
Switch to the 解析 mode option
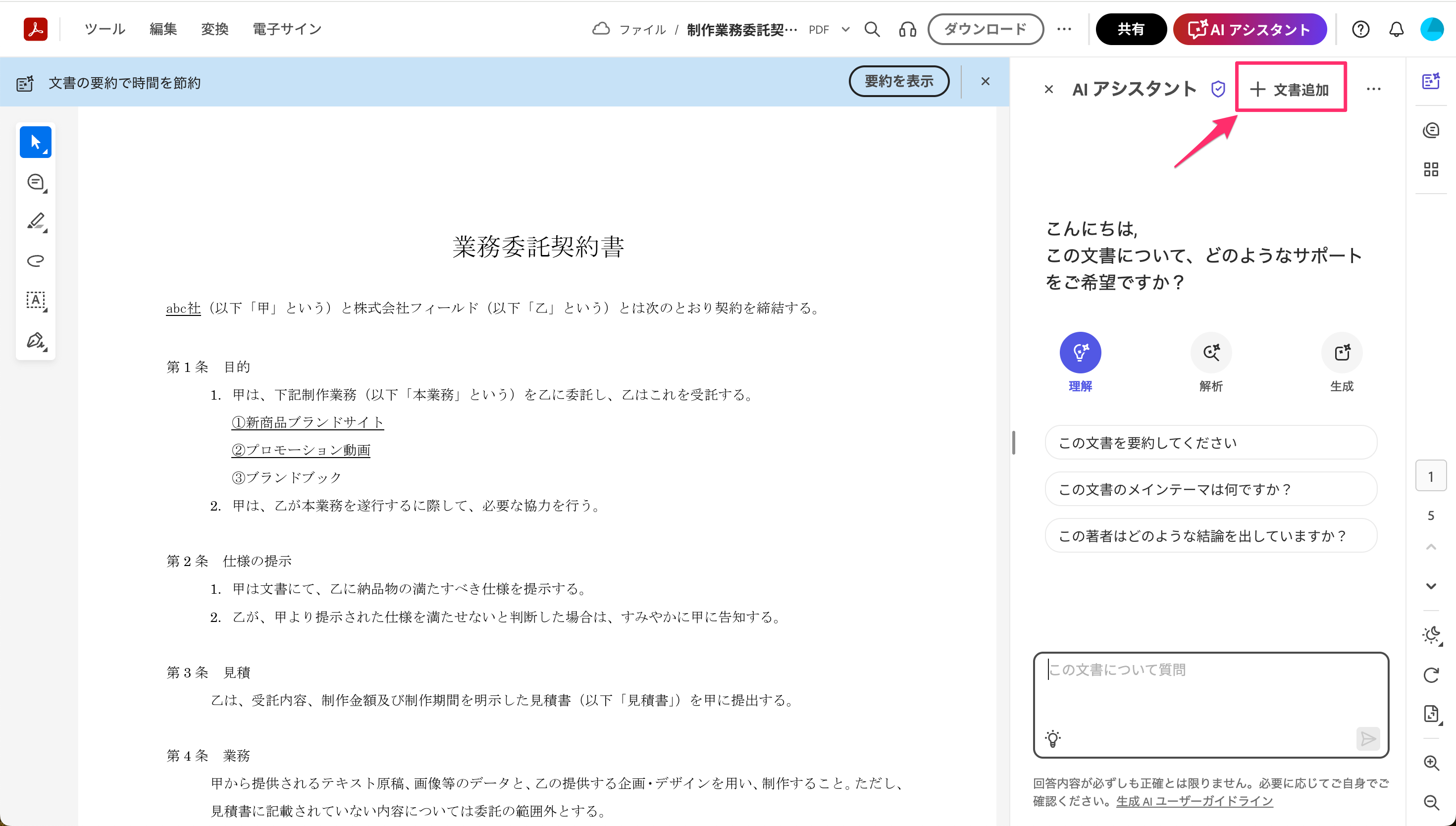click(1210, 353)
